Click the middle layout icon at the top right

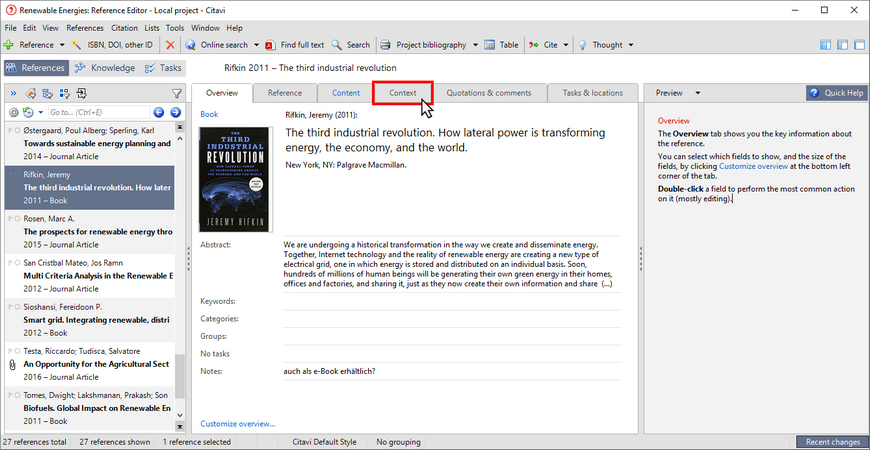click(843, 45)
